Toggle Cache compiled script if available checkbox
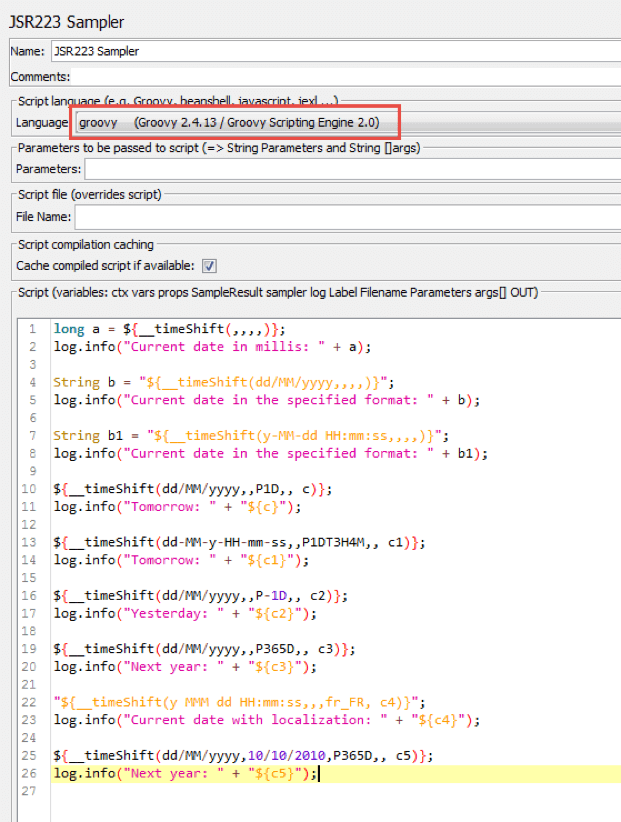This screenshot has height=822, width=621. tap(209, 266)
